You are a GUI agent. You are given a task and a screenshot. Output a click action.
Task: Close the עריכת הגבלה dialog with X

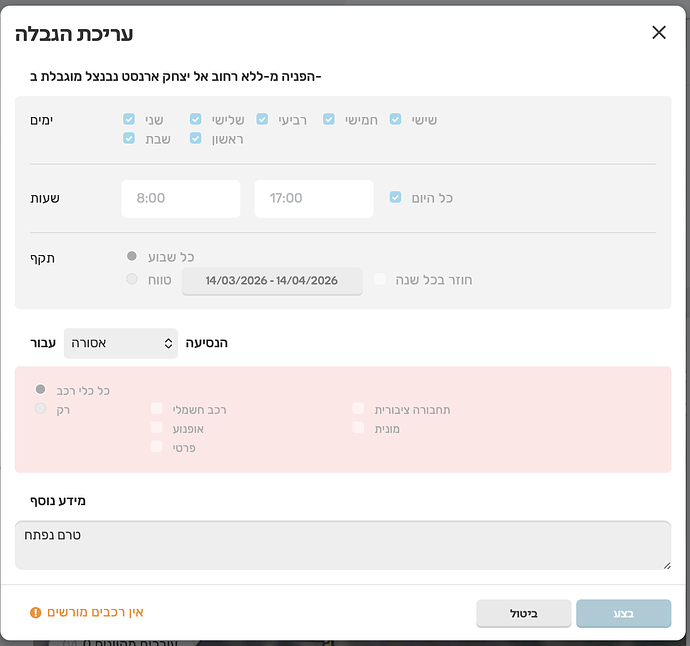658,32
